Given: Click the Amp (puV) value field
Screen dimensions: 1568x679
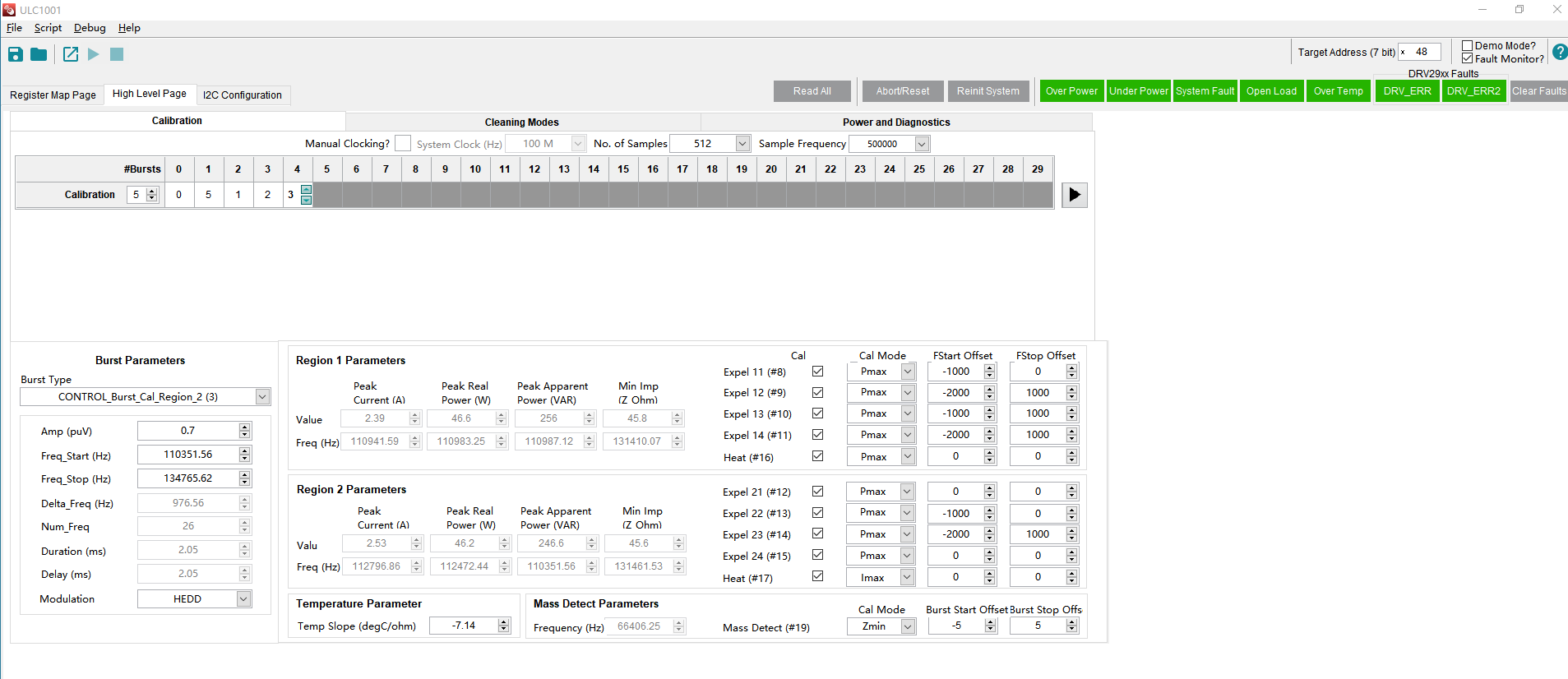Looking at the screenshot, I should click(188, 431).
